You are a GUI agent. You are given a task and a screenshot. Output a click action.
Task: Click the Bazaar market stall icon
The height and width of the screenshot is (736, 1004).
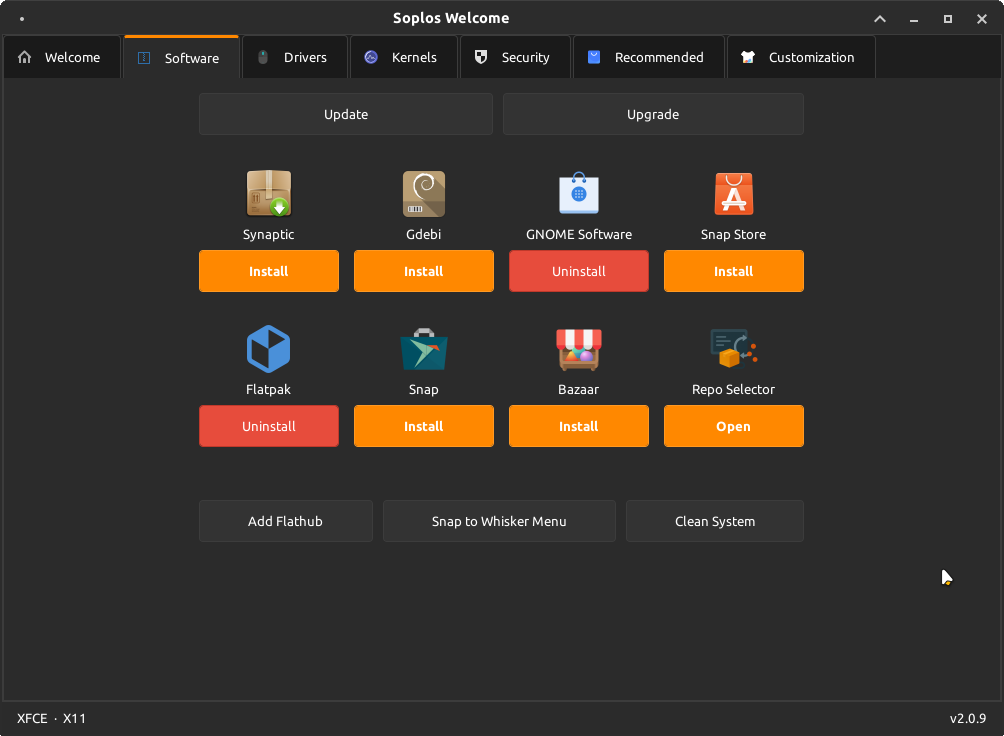(x=579, y=349)
